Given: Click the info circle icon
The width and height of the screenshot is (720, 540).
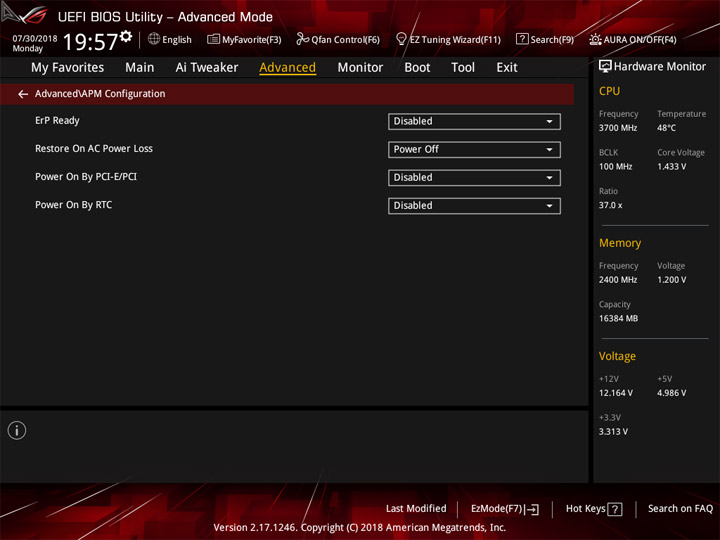Looking at the screenshot, I should 17,431.
